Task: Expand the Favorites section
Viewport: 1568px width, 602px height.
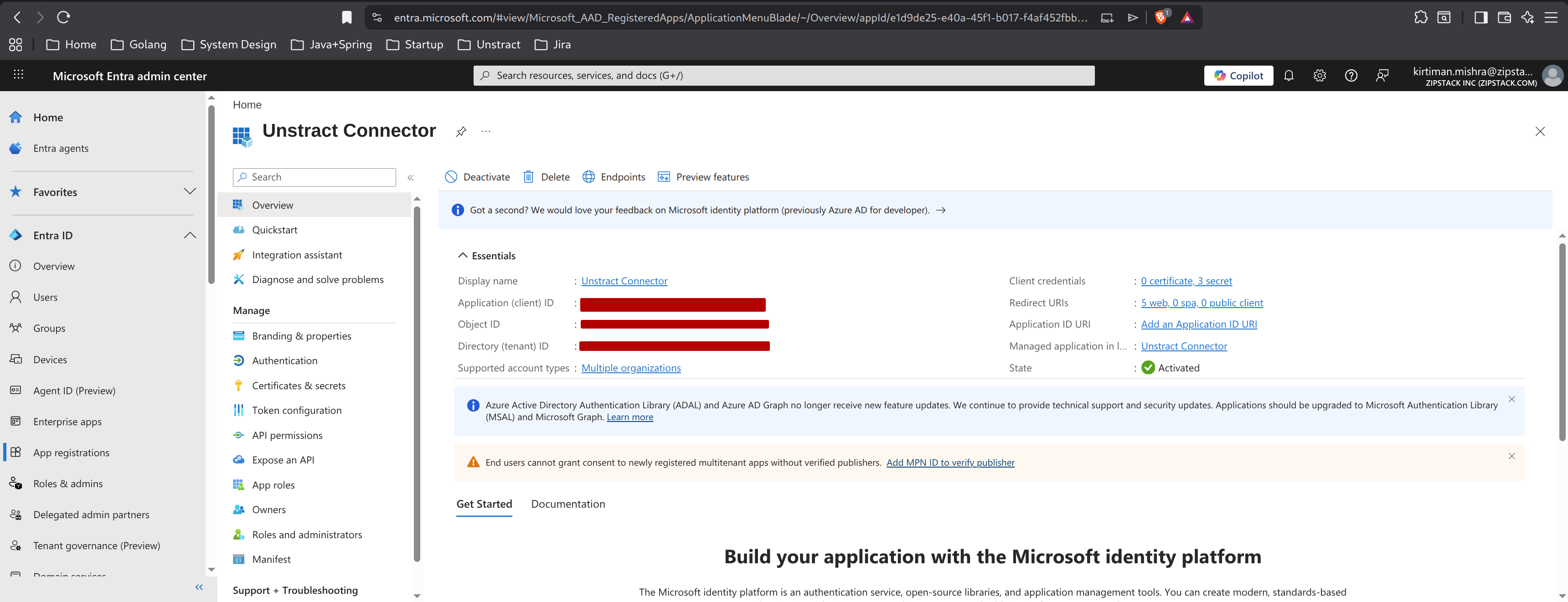Action: point(189,191)
